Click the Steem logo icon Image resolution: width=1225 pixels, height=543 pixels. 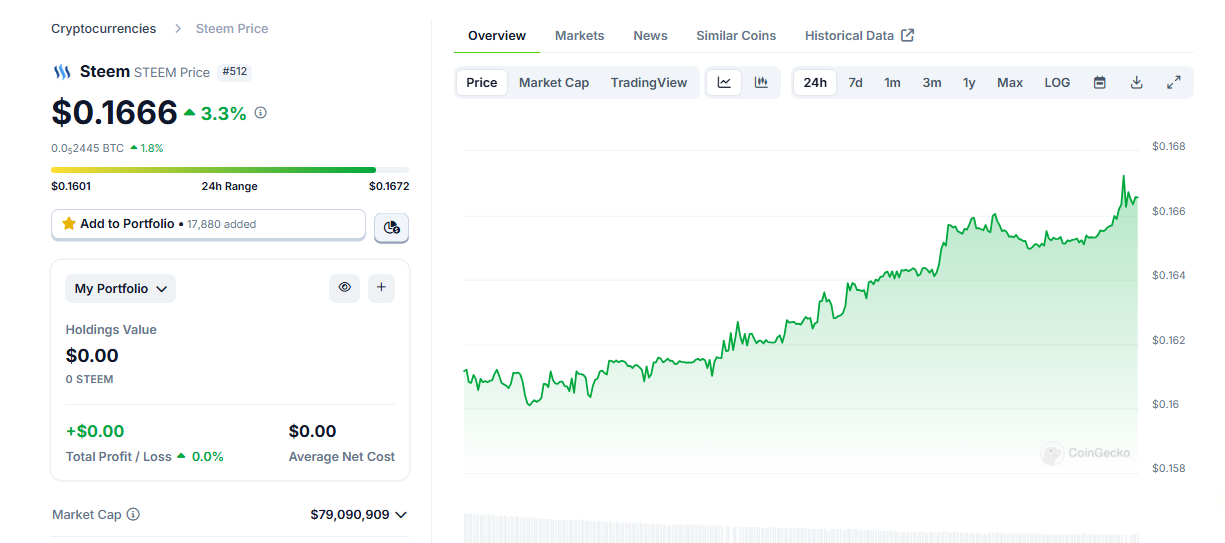[x=62, y=72]
